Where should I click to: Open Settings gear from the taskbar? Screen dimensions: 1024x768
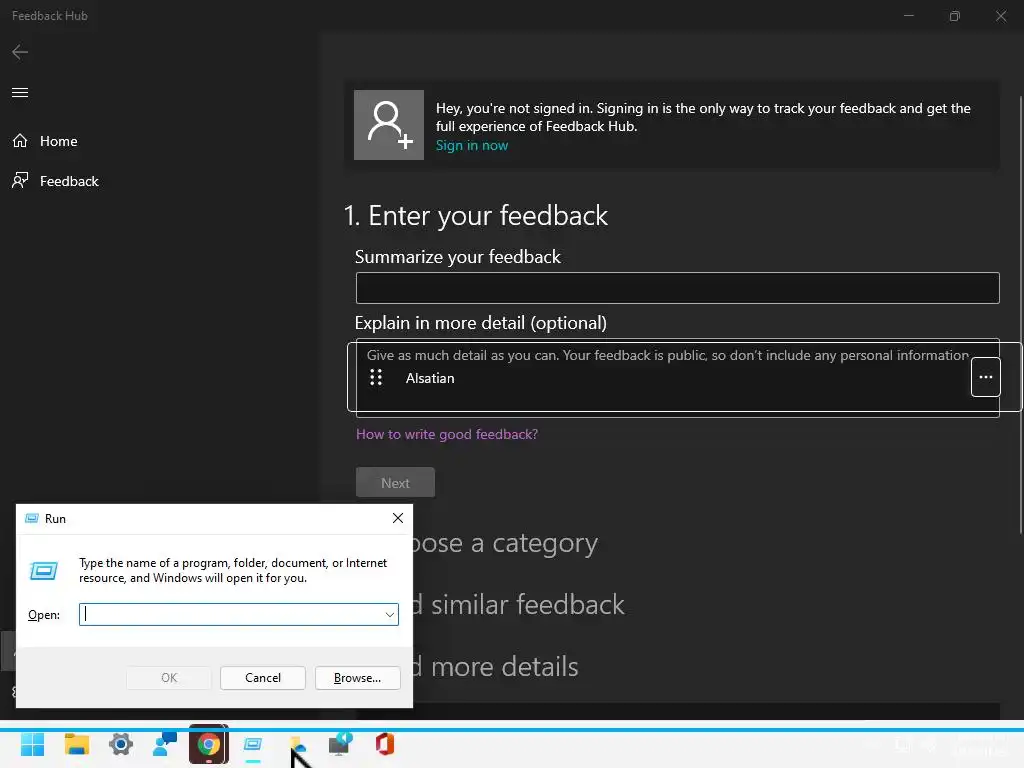point(120,744)
